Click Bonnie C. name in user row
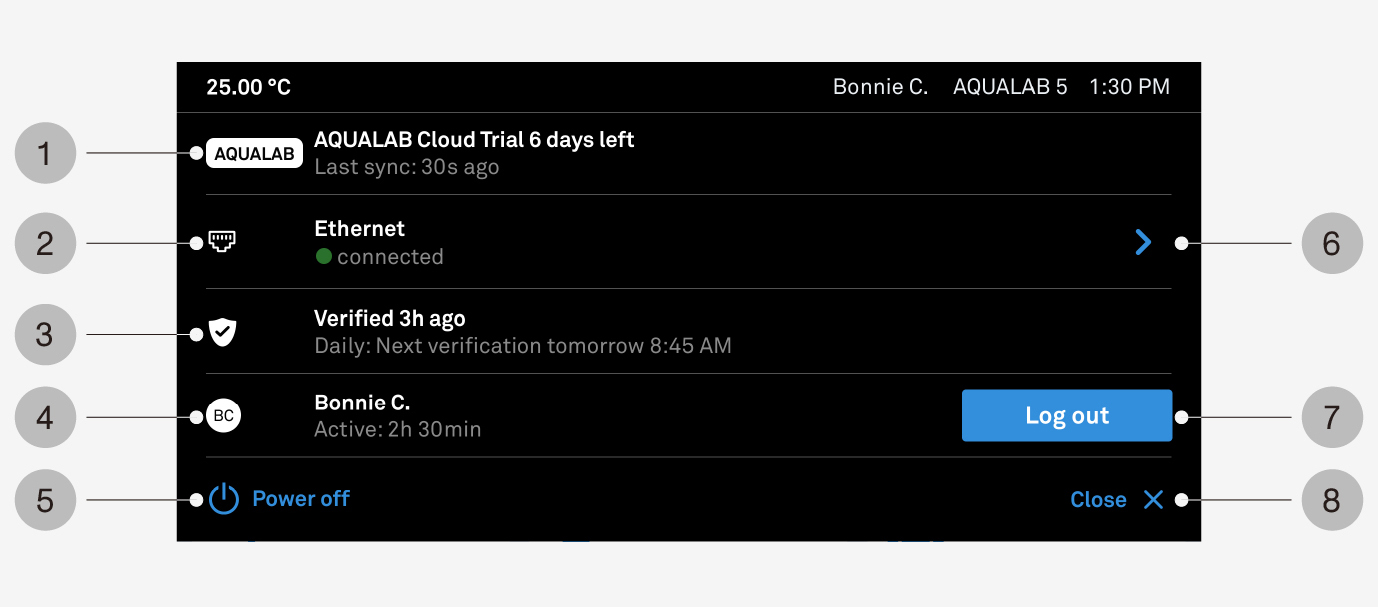The image size is (1378, 607). 362,403
